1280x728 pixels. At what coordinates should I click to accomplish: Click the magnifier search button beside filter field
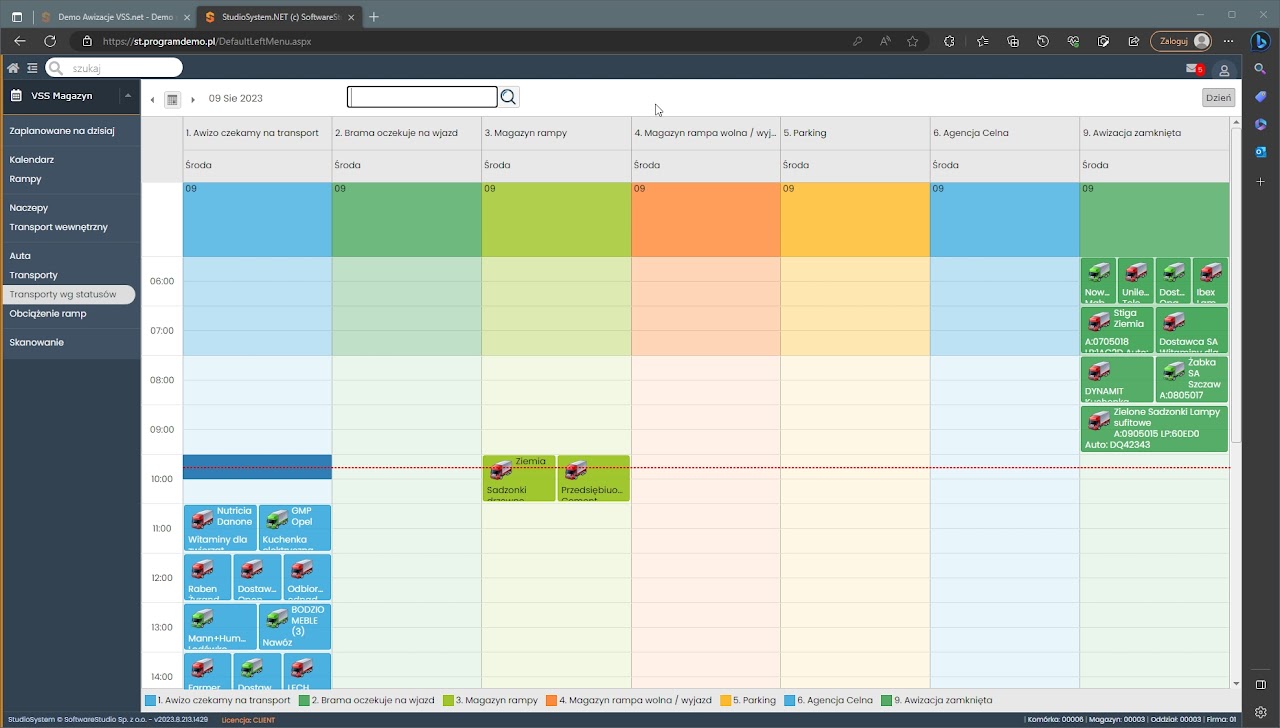(509, 97)
